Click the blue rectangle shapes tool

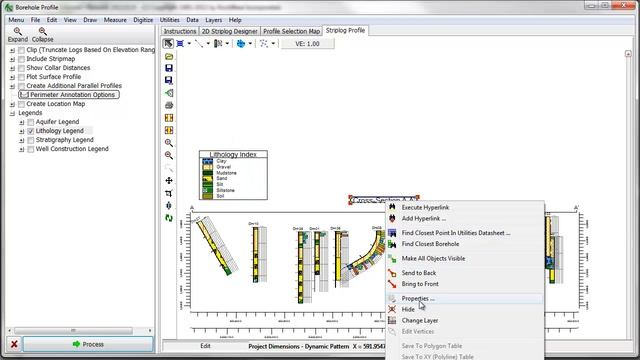click(180, 43)
